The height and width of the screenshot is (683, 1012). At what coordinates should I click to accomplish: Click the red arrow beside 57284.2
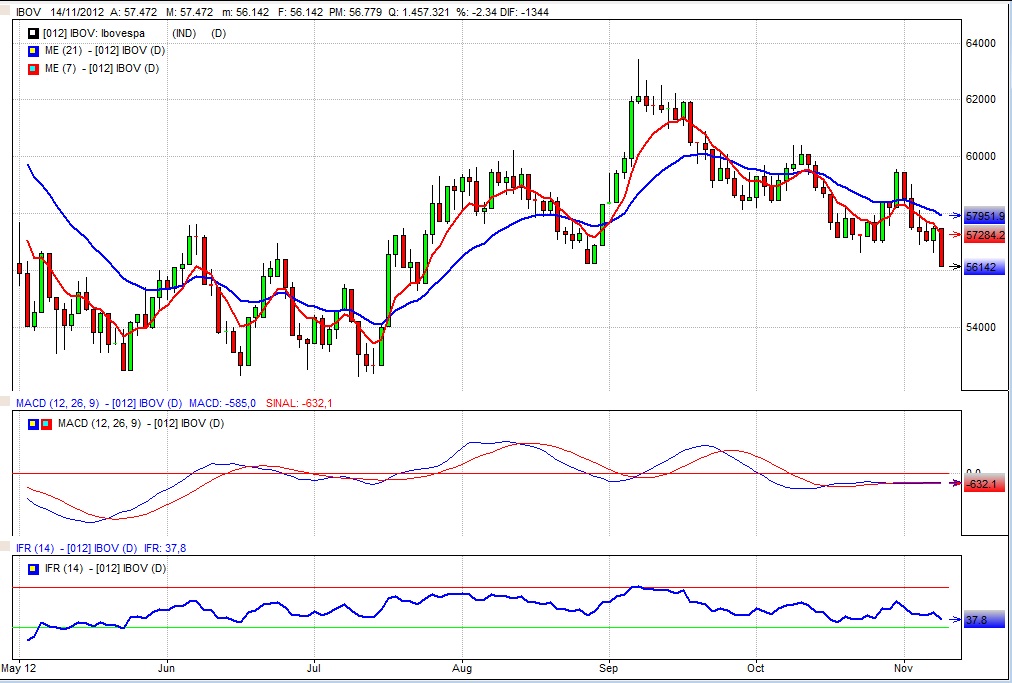click(x=954, y=235)
